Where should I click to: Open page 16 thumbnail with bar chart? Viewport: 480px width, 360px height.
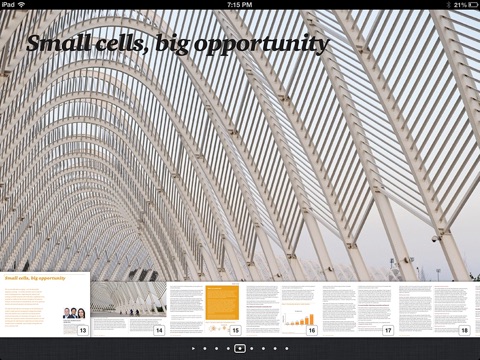pyautogui.click(x=281, y=309)
